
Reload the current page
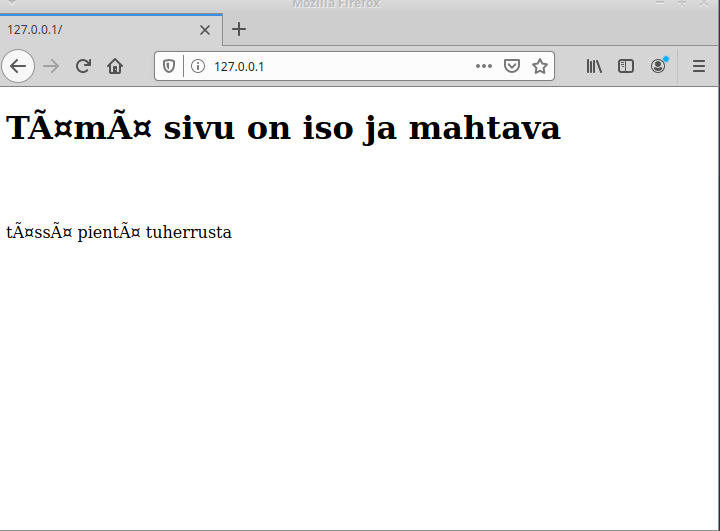(83, 66)
